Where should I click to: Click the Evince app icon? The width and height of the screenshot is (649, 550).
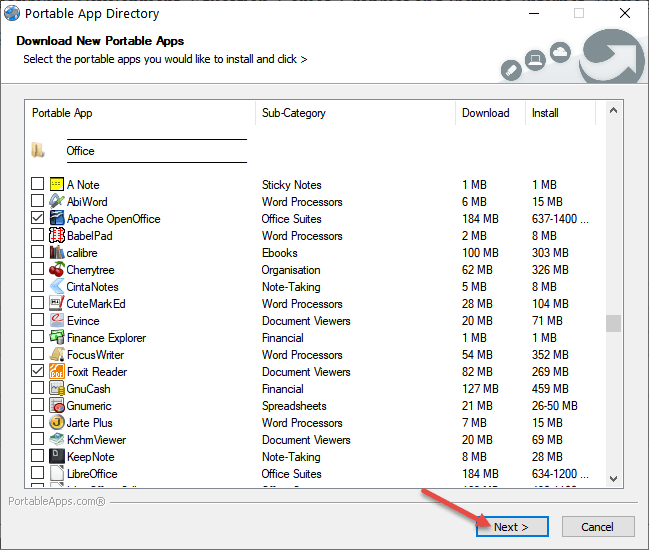pos(57,320)
